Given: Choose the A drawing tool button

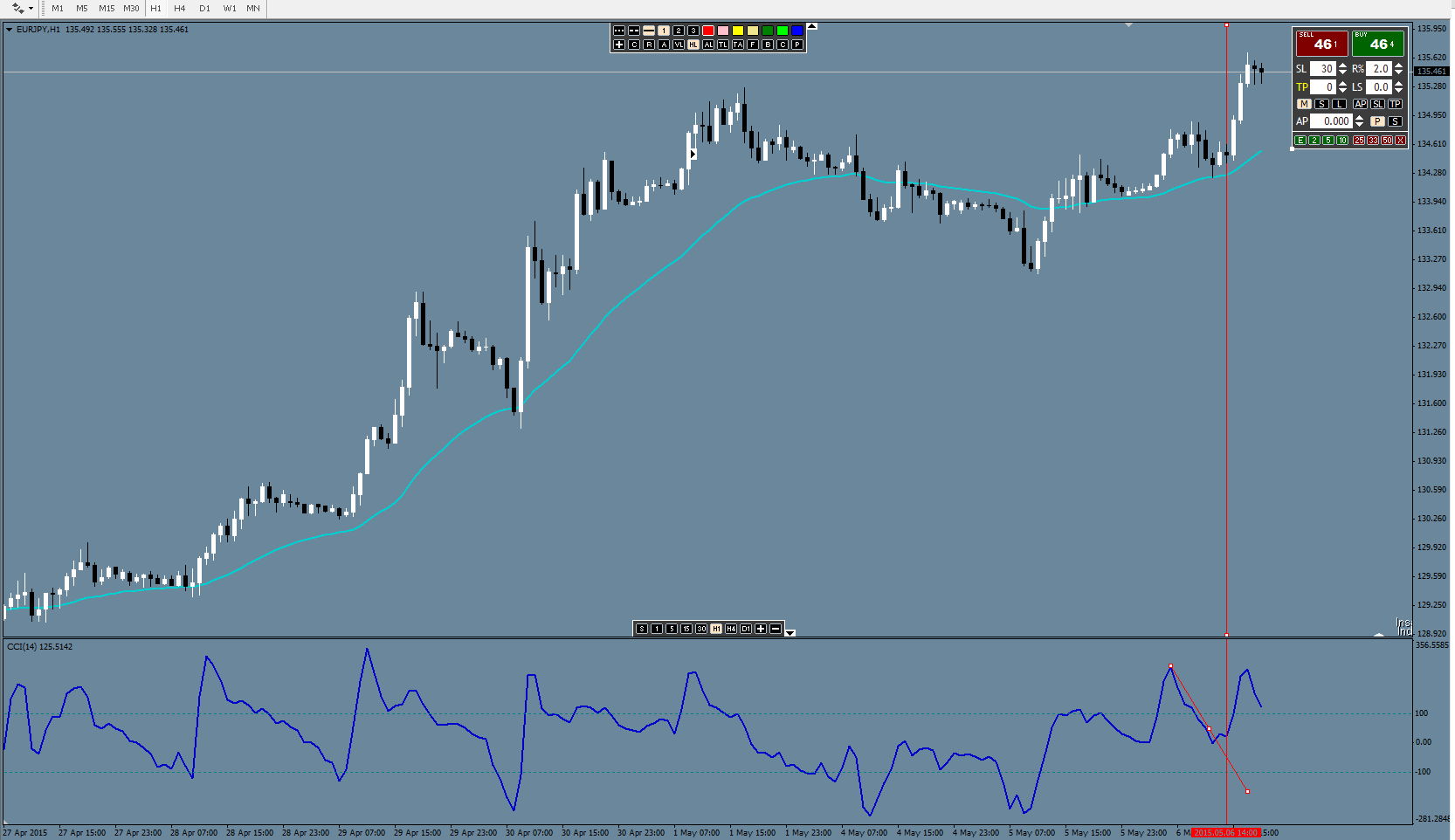Looking at the screenshot, I should [x=664, y=45].
